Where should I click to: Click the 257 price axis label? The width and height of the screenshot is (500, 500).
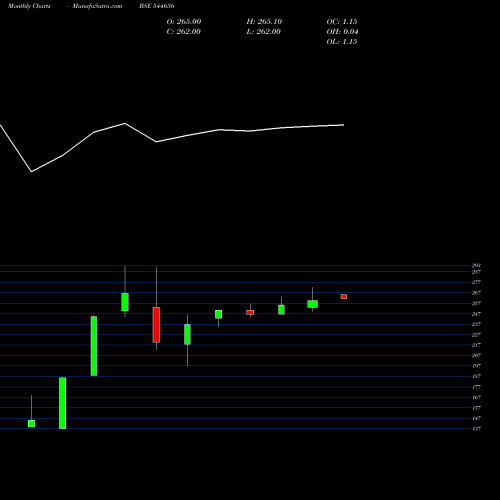tap(476, 303)
